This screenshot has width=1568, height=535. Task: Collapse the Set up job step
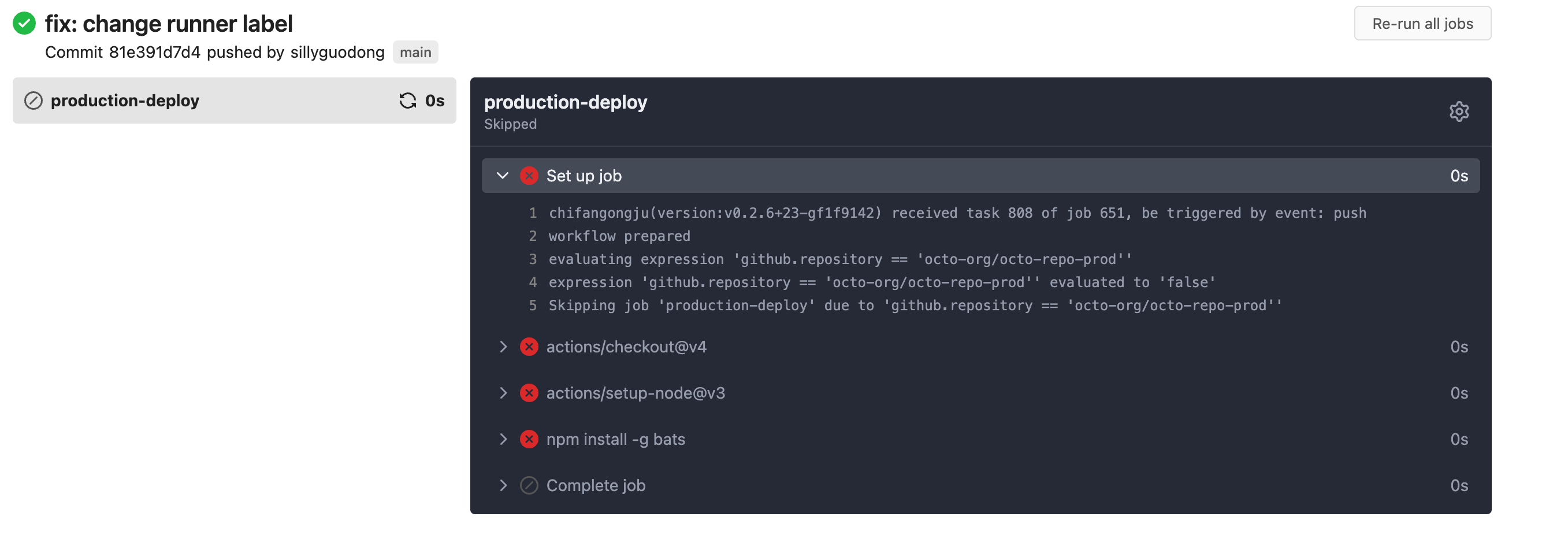502,176
